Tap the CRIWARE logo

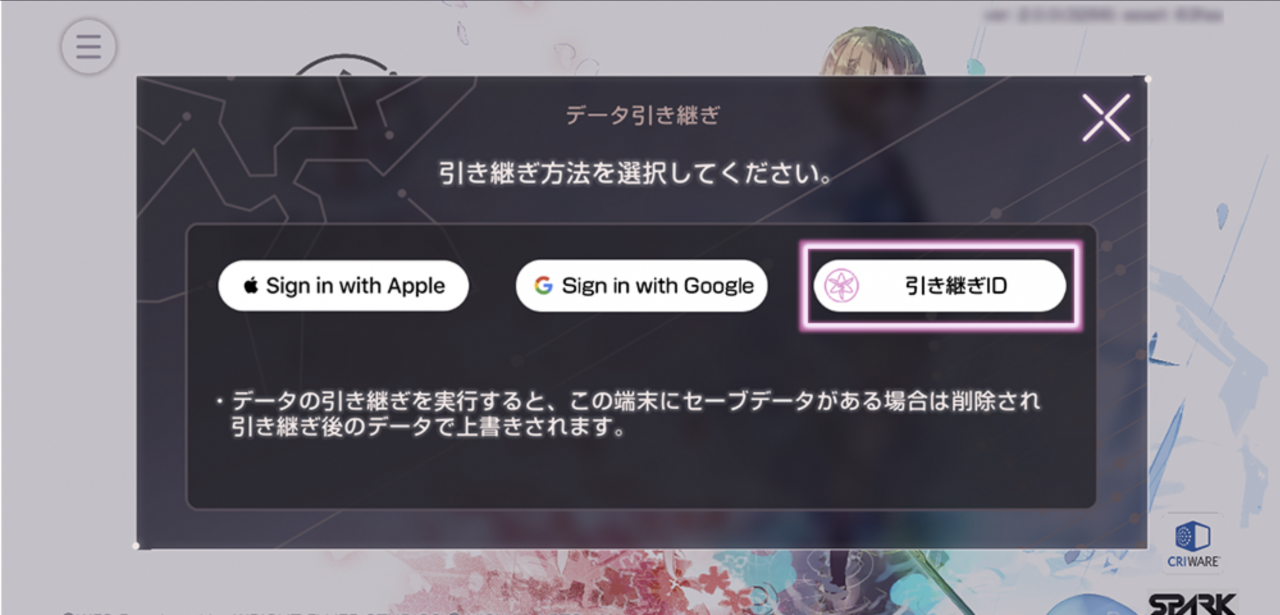(x=1193, y=544)
